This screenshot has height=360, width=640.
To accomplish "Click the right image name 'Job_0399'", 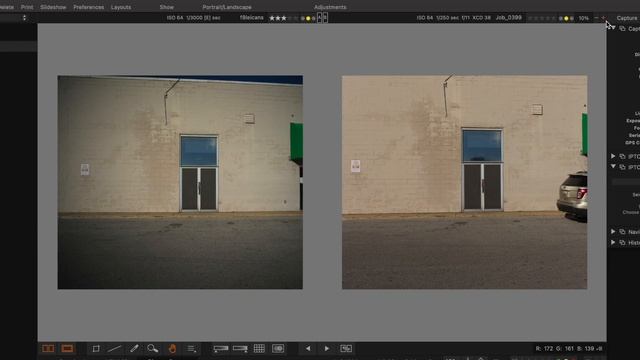I will [x=509, y=18].
